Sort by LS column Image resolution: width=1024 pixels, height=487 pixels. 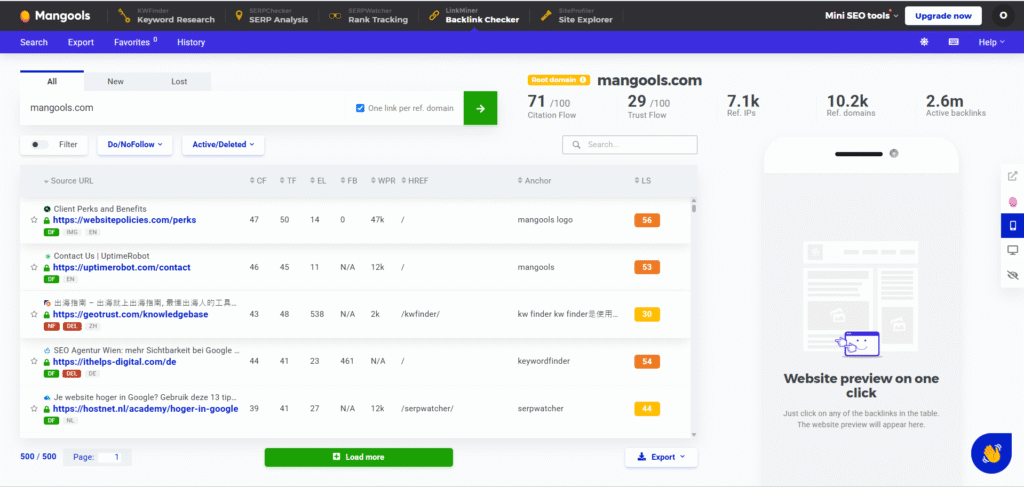point(643,181)
